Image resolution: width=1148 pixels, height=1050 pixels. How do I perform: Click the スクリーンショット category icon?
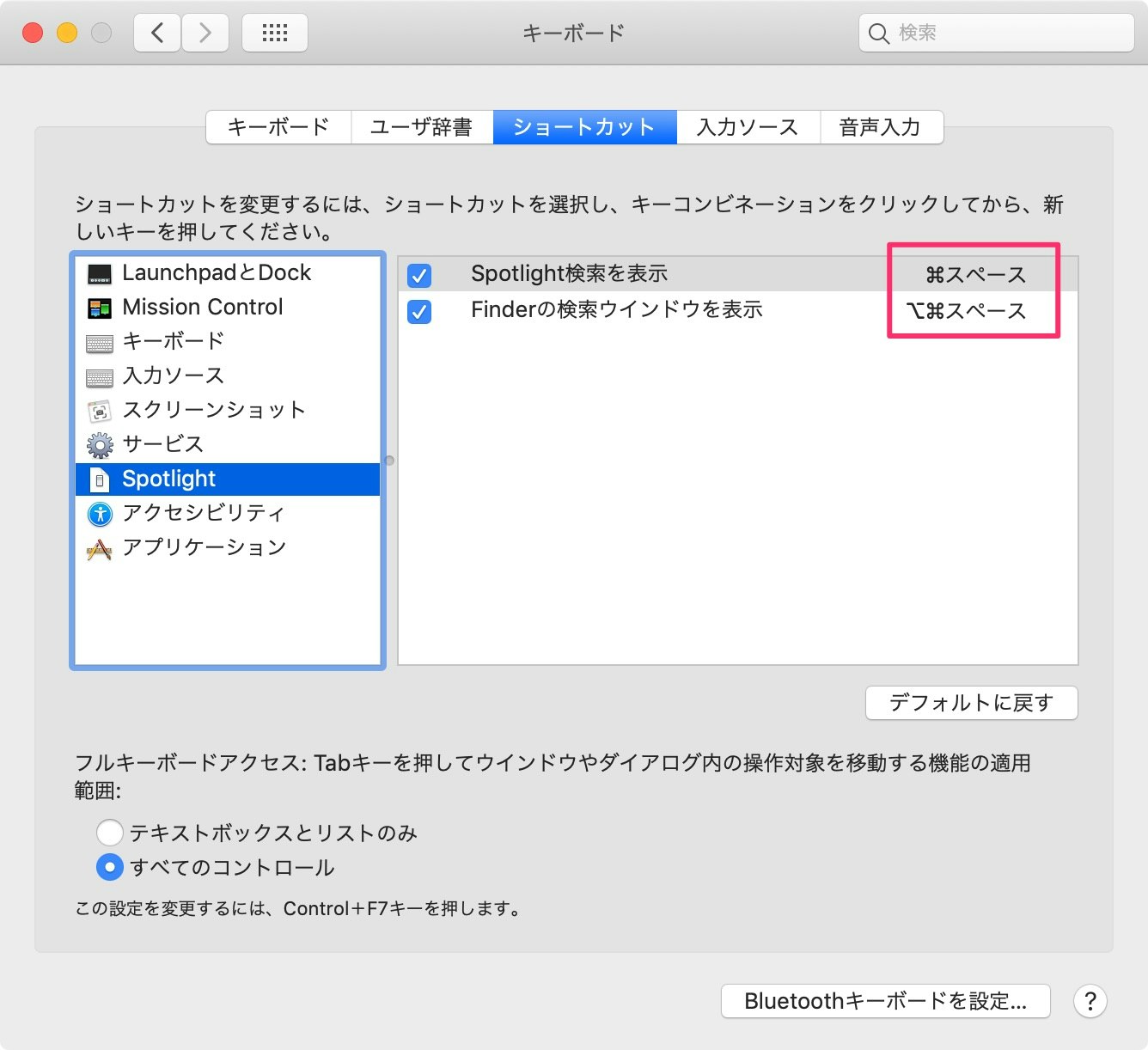[x=100, y=412]
